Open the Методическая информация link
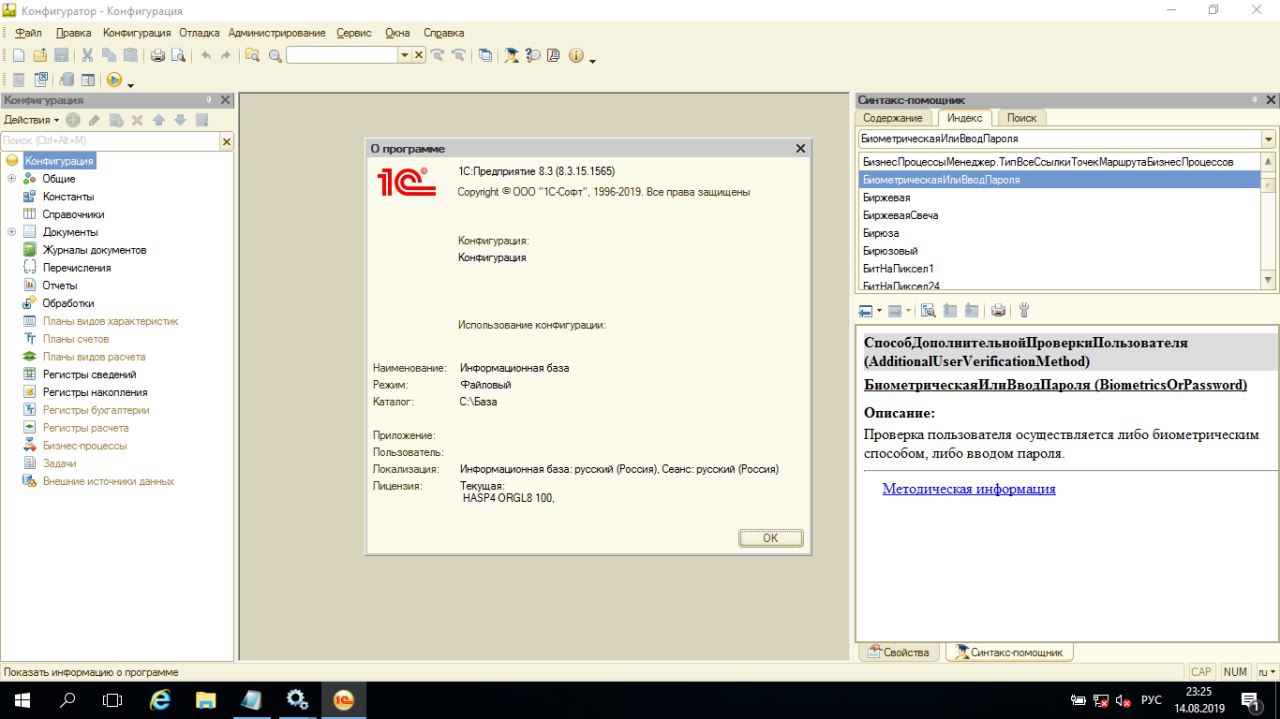The height and width of the screenshot is (719, 1280). 969,489
